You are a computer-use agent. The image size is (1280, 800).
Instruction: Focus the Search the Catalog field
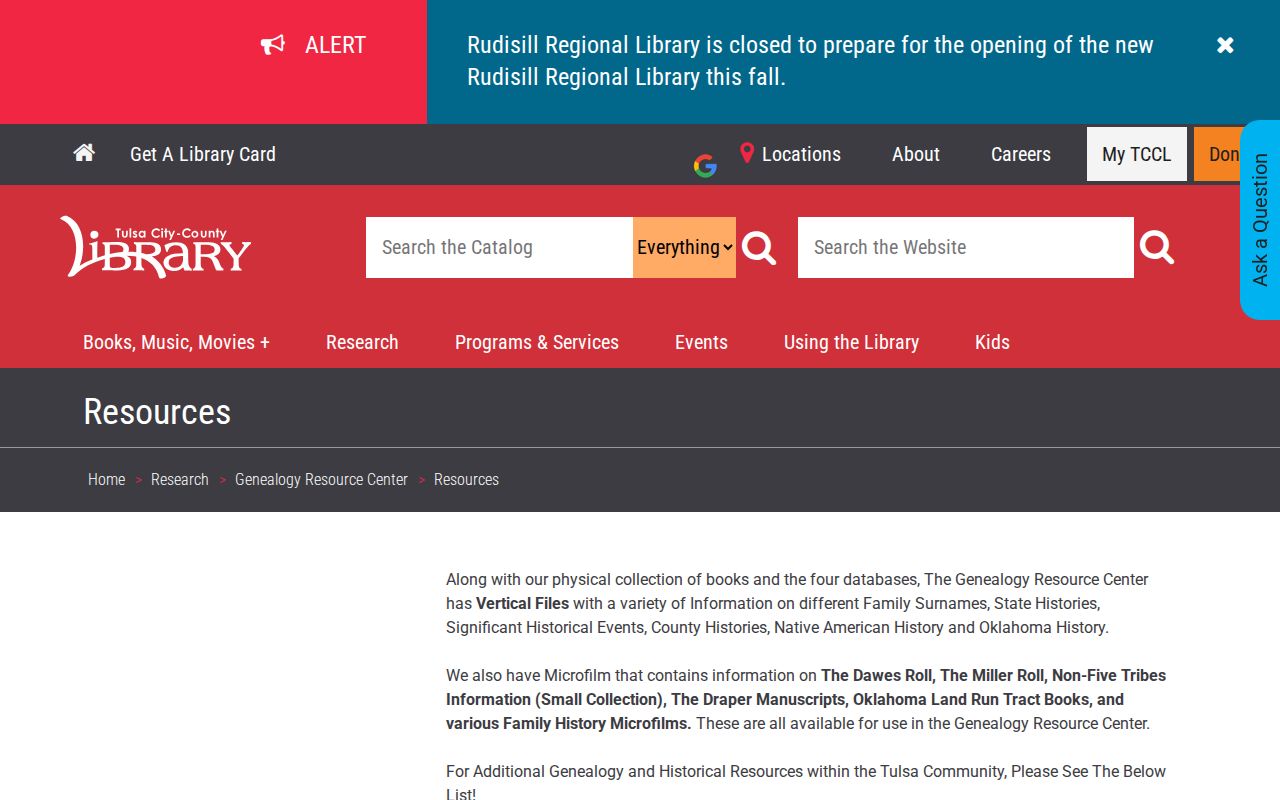coord(499,248)
